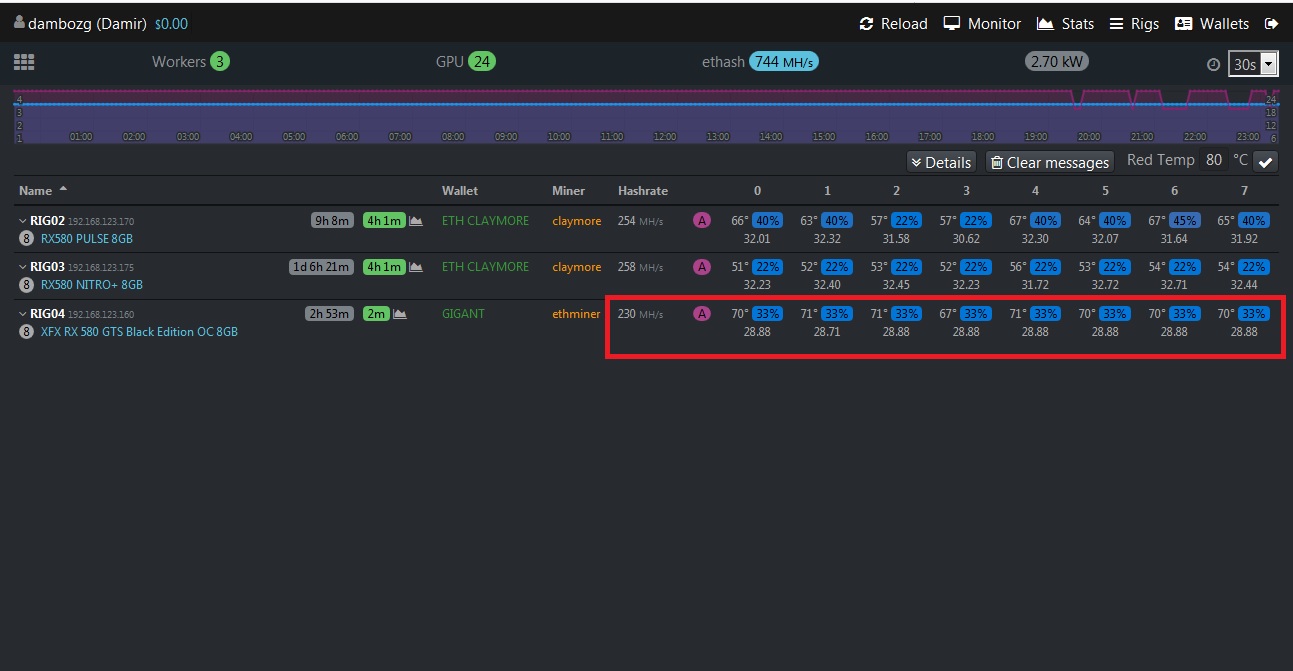
Task: Click the user profile icon
Action: point(19,23)
